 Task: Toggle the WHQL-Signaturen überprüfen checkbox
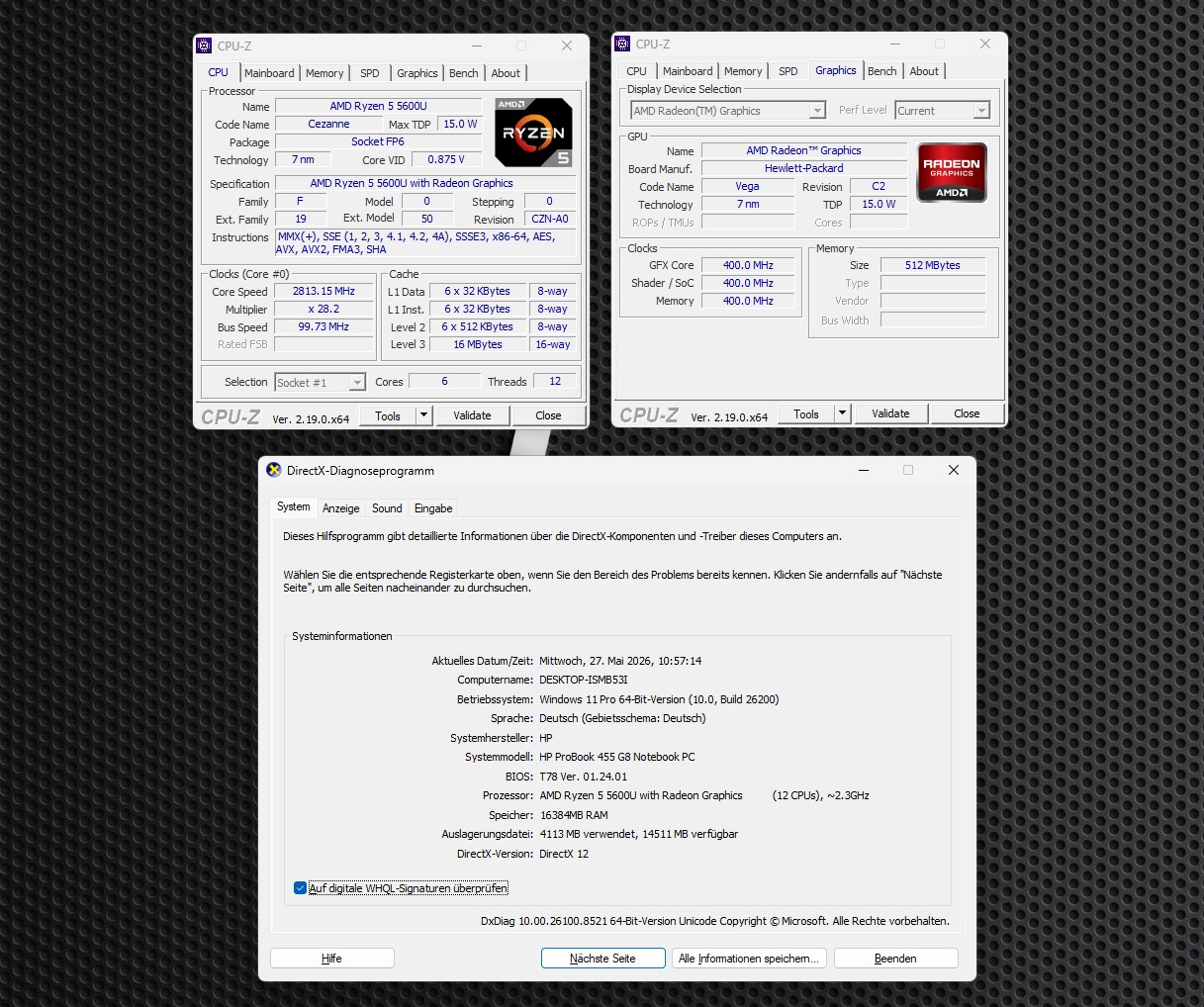[x=300, y=888]
